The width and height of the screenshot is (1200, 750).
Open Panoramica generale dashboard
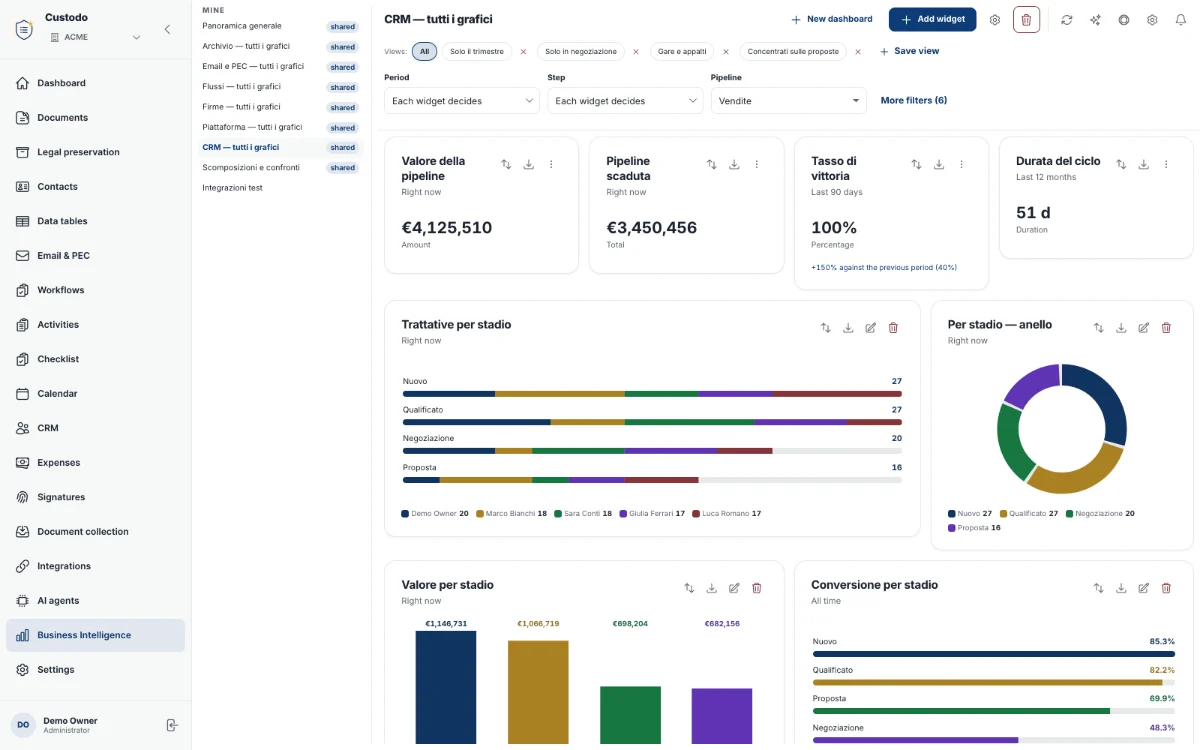coord(242,26)
